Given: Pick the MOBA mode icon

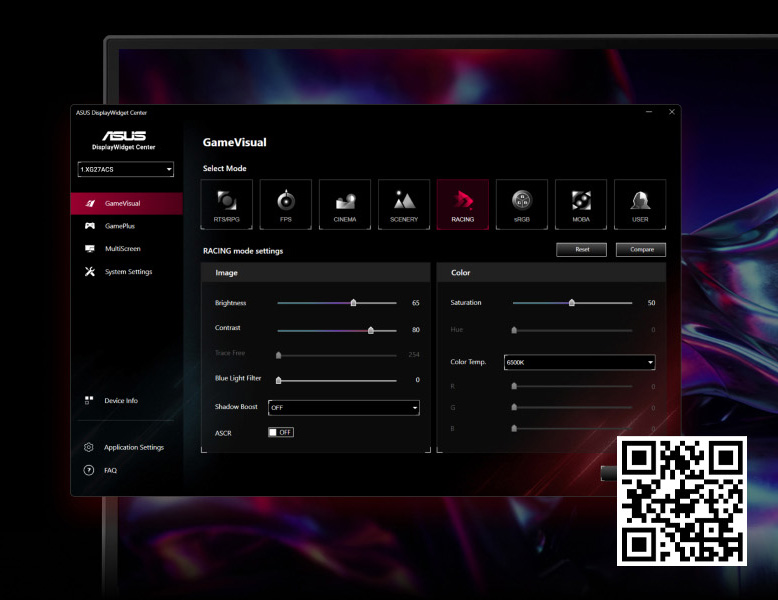Looking at the screenshot, I should [581, 204].
